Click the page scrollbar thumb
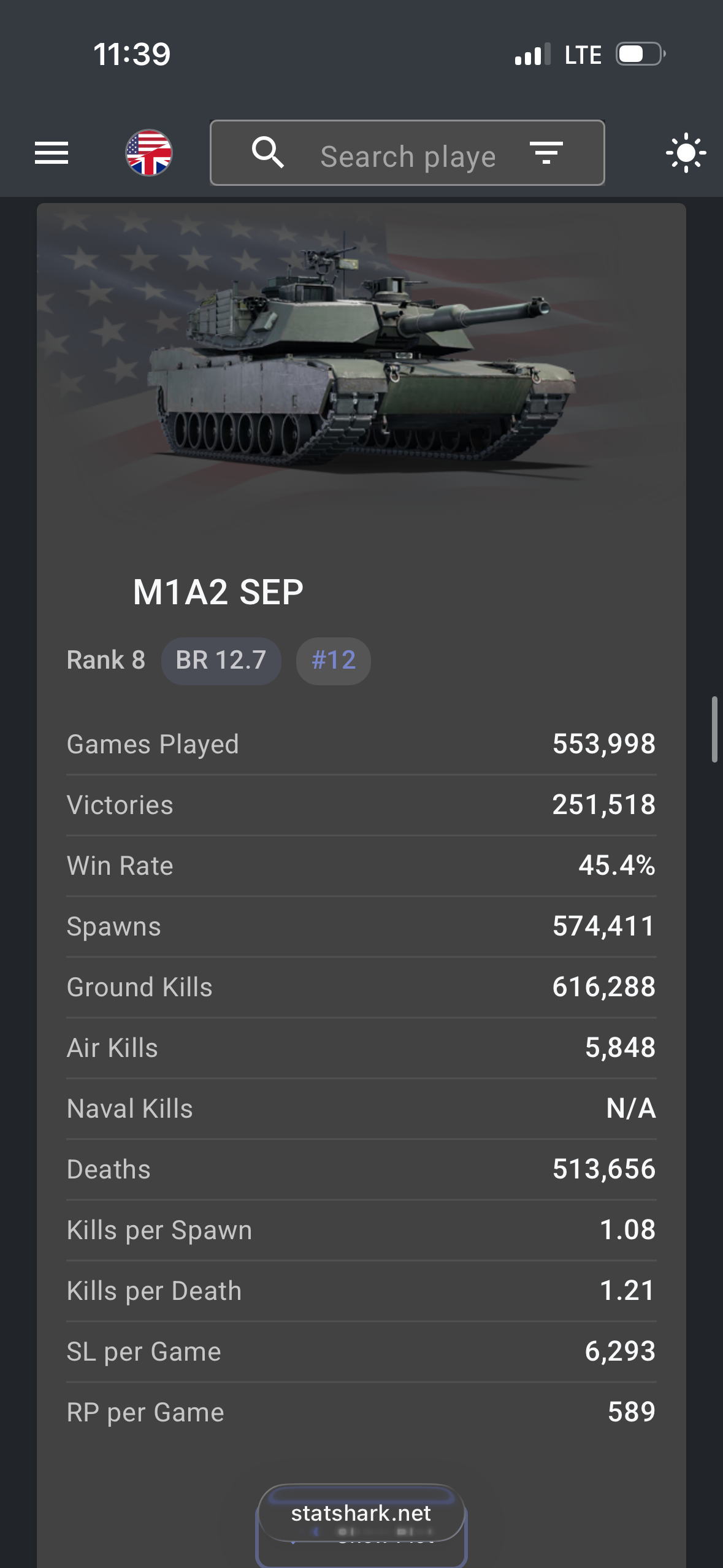Image resolution: width=723 pixels, height=1568 pixels. (x=714, y=729)
